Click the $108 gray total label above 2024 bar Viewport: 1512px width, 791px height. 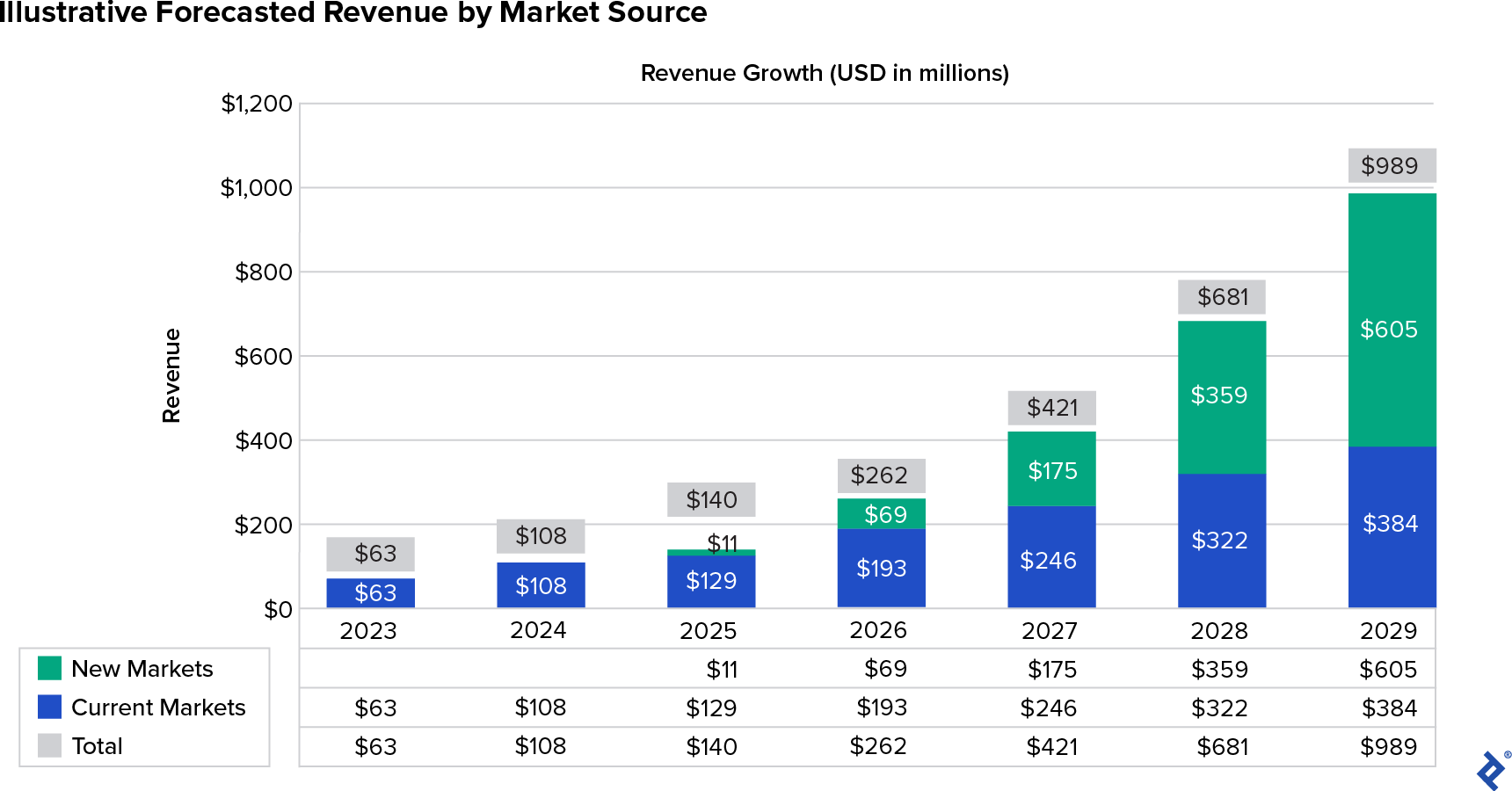541,536
